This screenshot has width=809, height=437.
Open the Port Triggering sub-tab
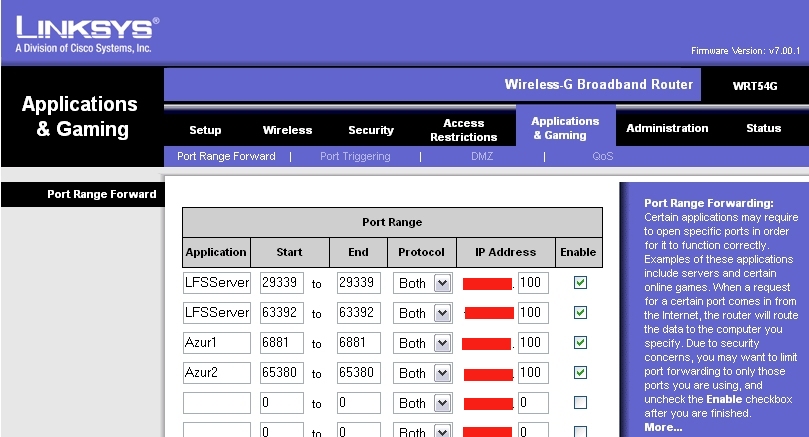click(x=355, y=156)
